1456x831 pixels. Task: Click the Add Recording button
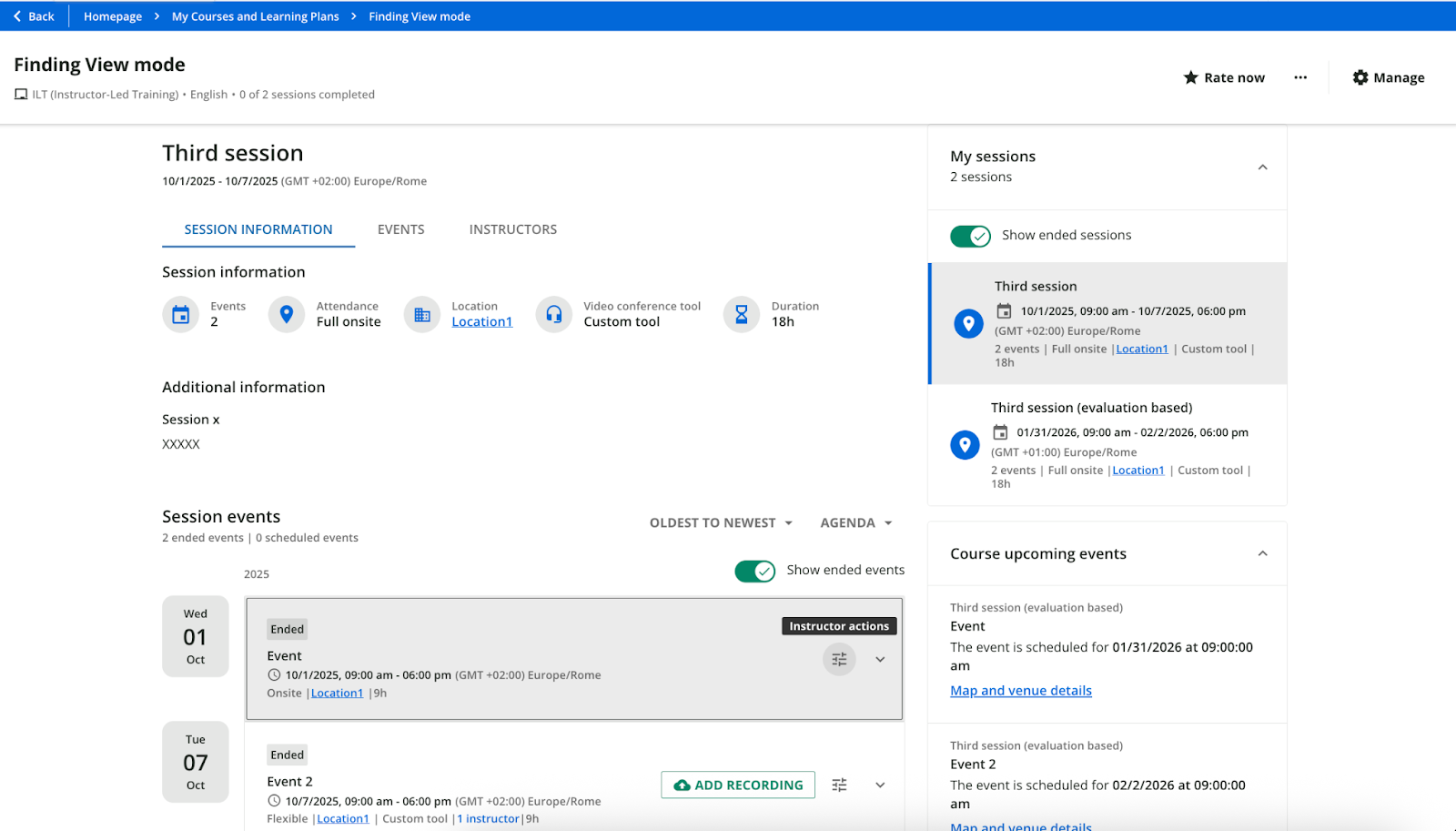tap(738, 785)
